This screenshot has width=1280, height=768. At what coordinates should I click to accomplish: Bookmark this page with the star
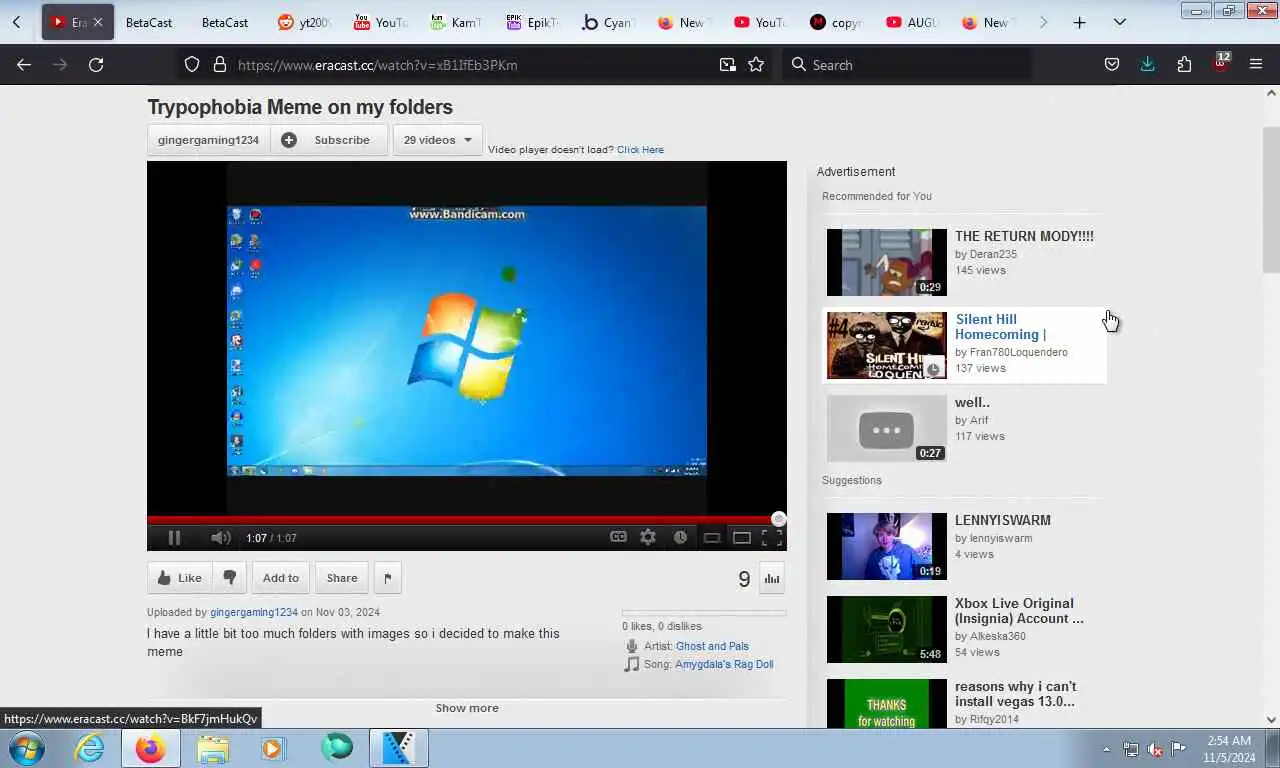click(756, 64)
